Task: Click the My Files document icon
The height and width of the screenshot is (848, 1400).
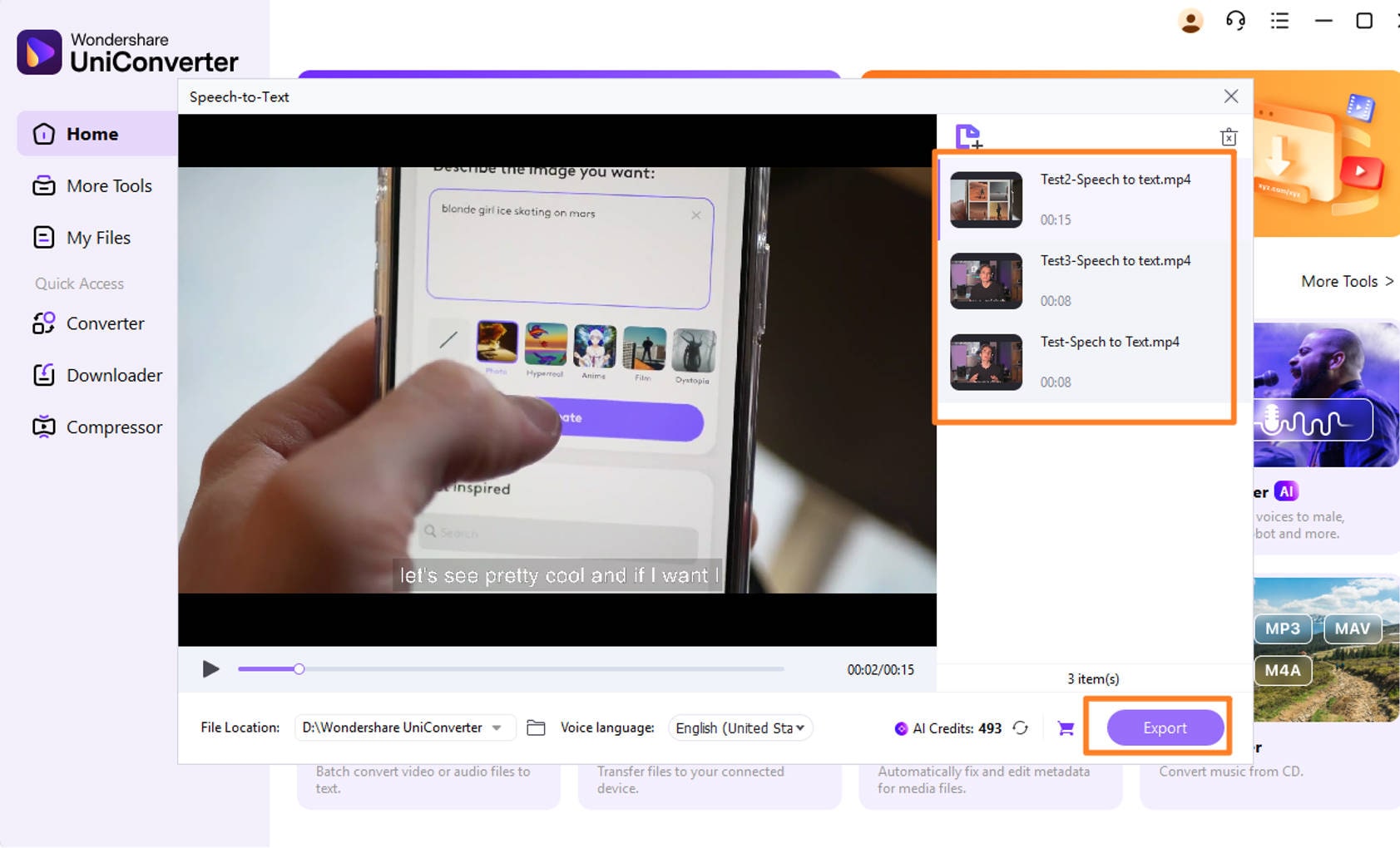Action: tap(44, 238)
